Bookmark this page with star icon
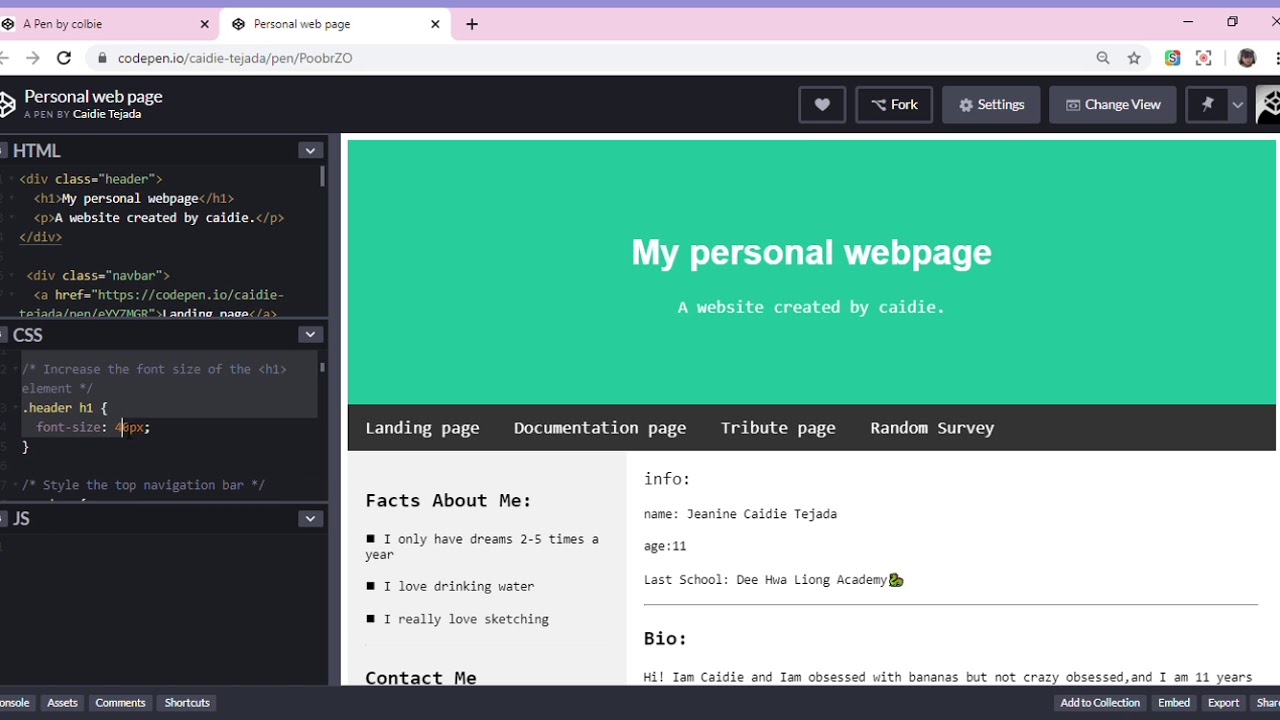Viewport: 1280px width, 720px height. 1134,58
